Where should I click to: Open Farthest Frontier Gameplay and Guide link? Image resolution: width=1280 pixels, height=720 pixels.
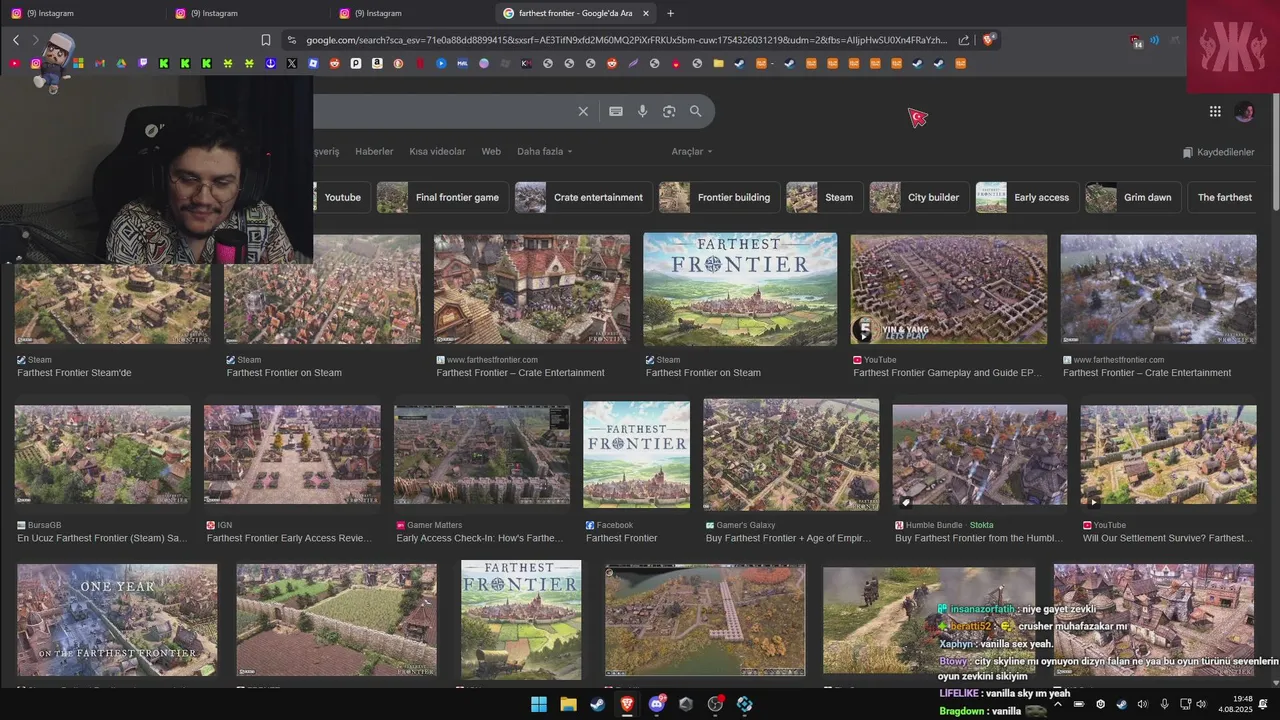(x=947, y=373)
